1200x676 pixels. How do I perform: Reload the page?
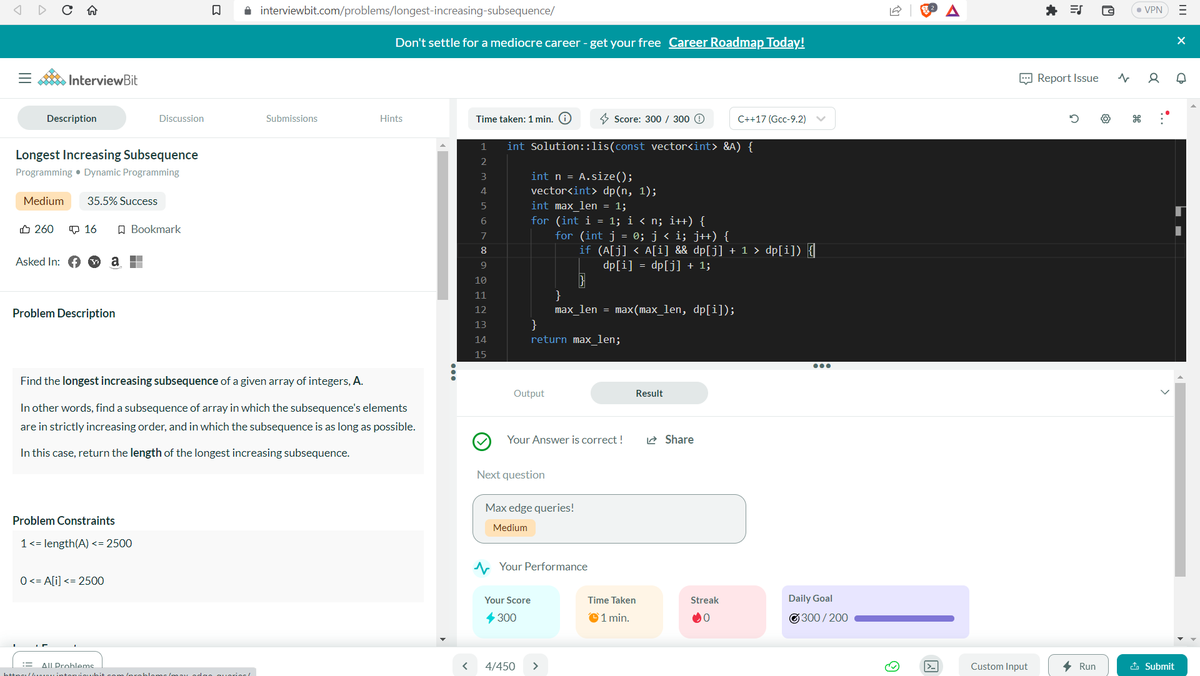point(65,10)
